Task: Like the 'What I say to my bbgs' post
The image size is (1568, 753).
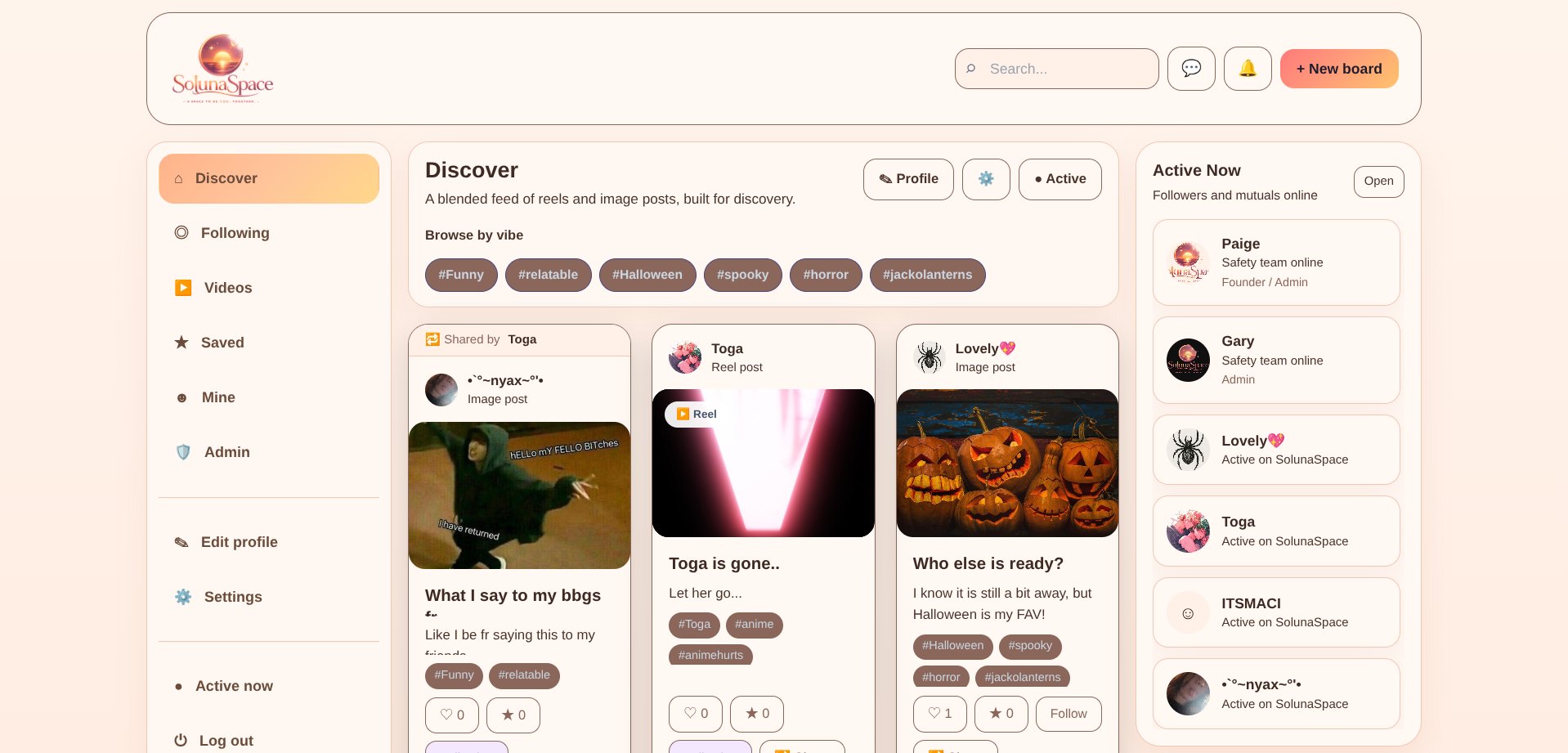Action: pyautogui.click(x=452, y=715)
